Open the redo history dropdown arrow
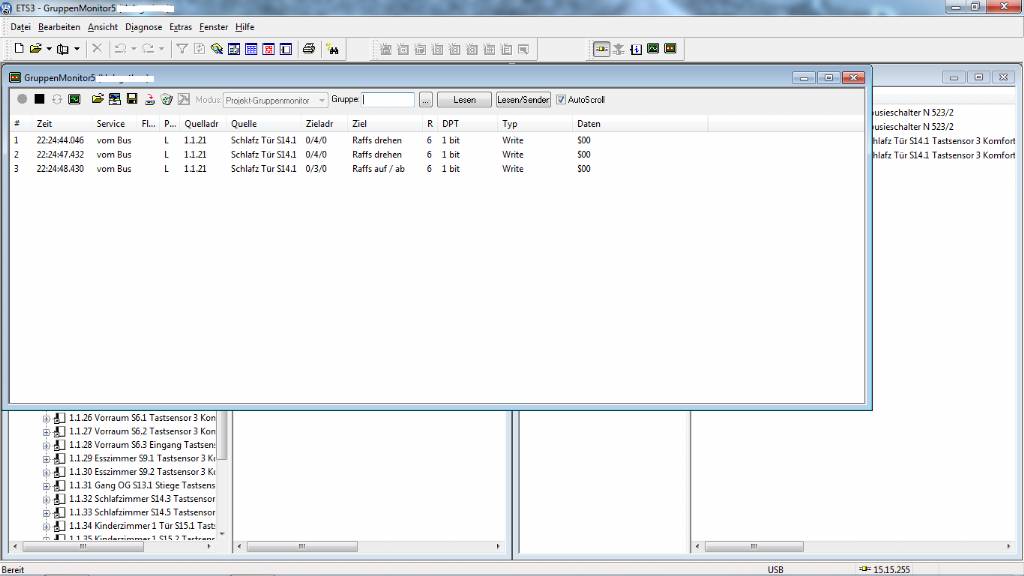 pos(161,49)
